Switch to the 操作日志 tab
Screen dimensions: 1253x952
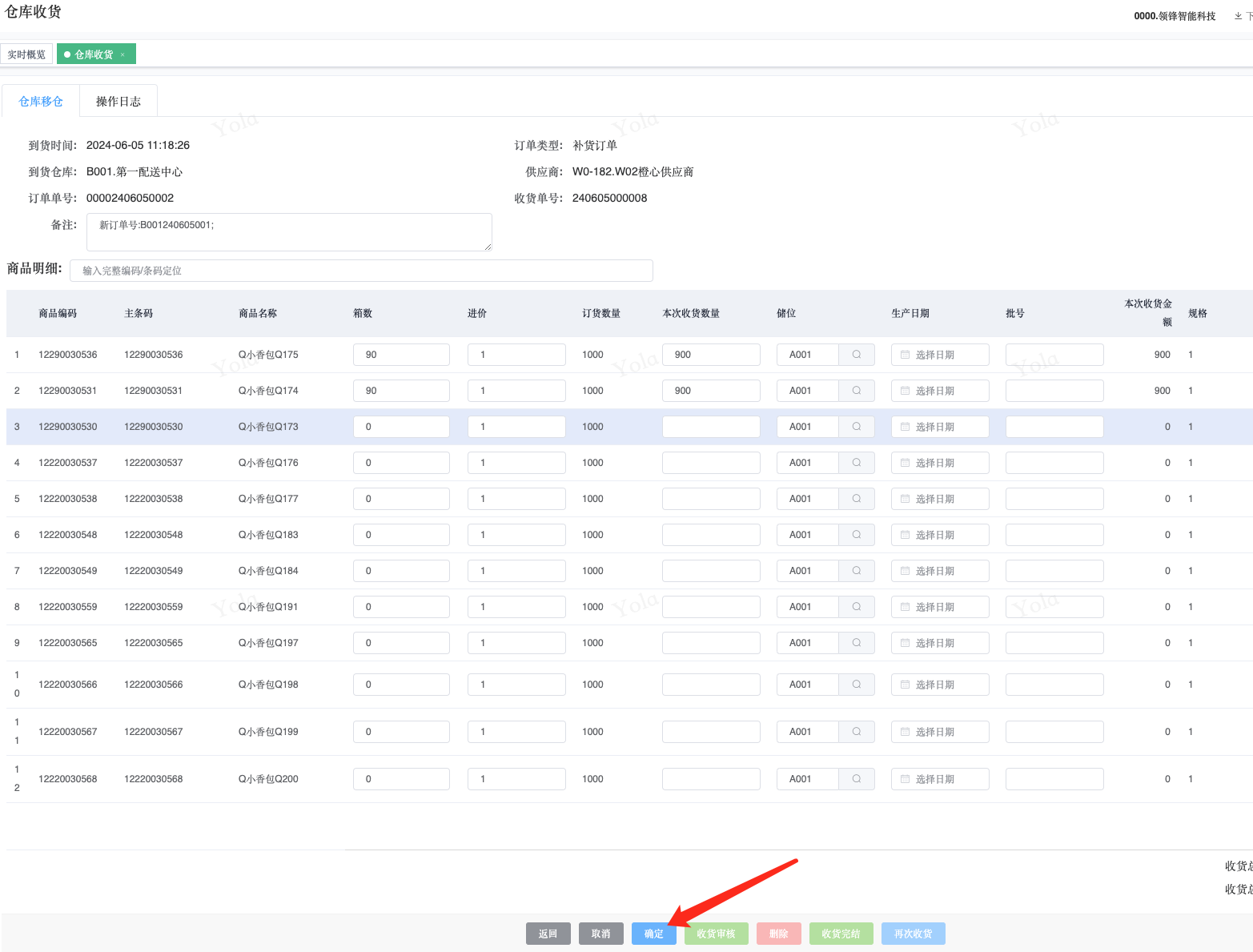(x=118, y=102)
